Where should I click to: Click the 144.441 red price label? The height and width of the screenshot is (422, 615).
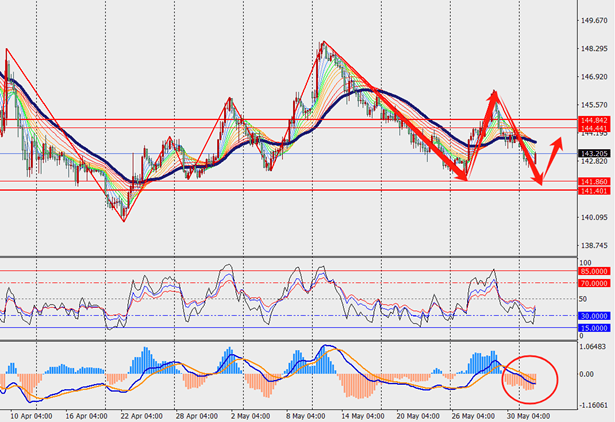pyautogui.click(x=594, y=129)
